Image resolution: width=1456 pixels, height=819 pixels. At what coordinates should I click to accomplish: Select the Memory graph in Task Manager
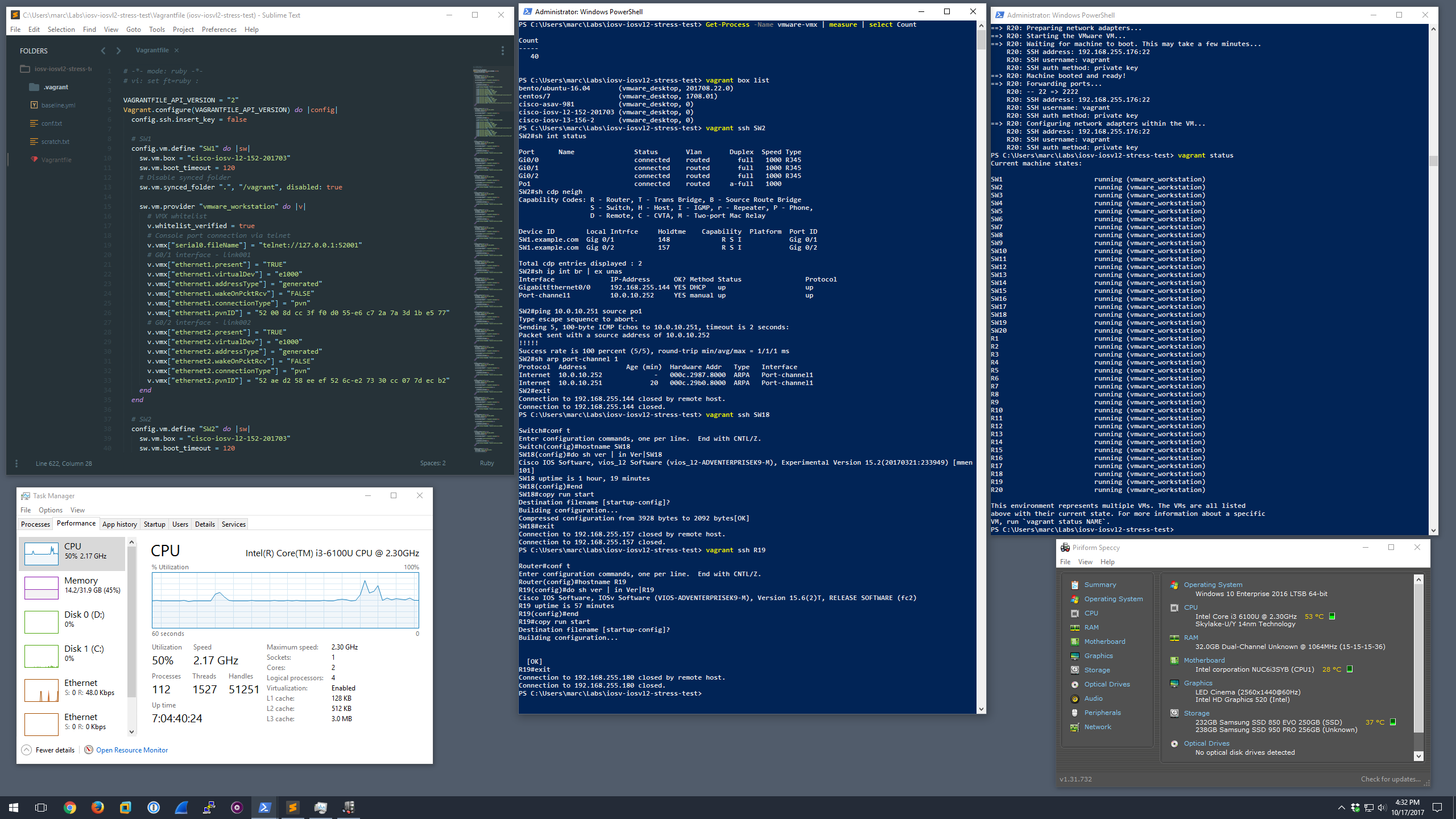pos(72,587)
